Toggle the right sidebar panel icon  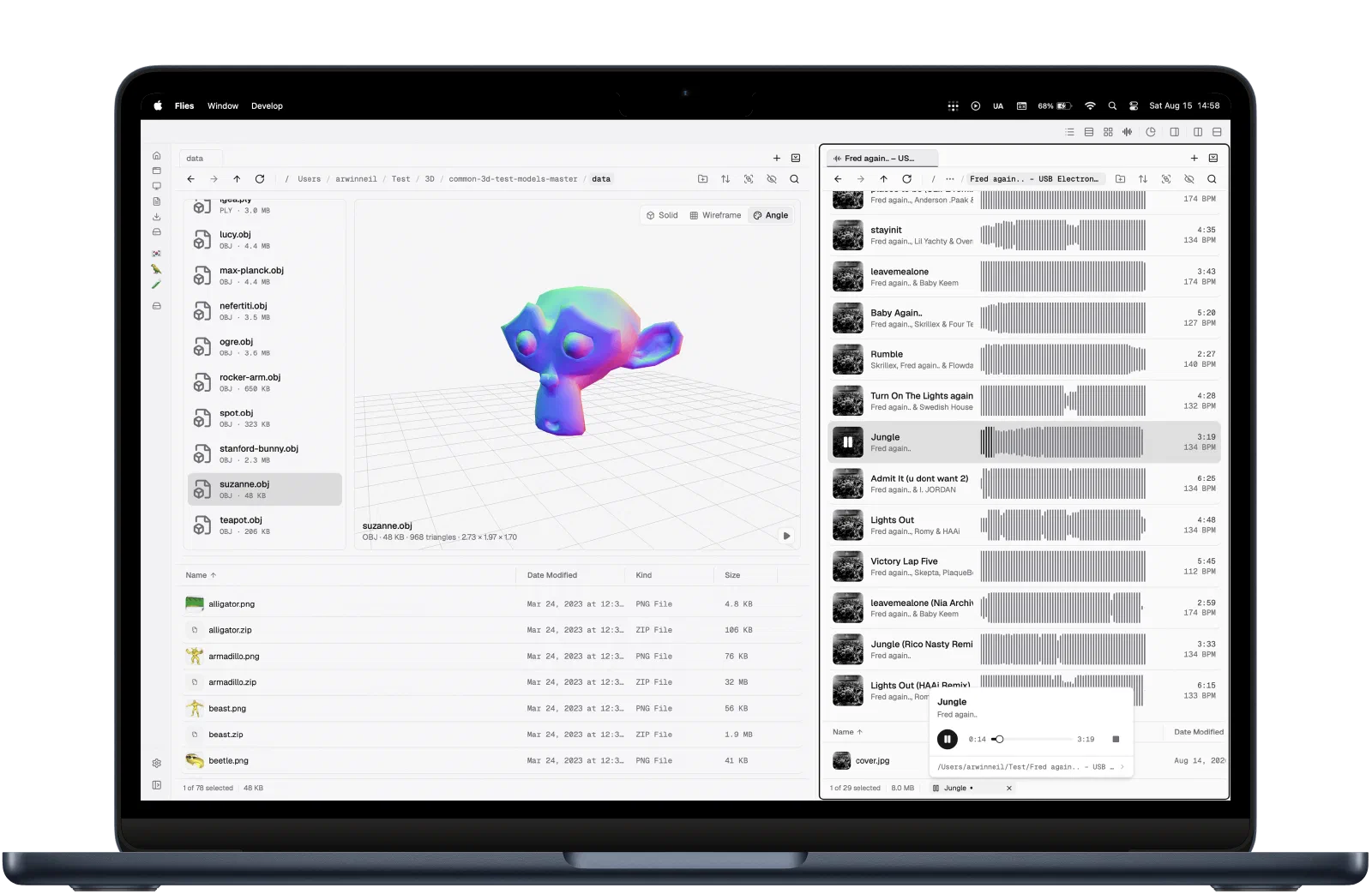[x=1174, y=132]
